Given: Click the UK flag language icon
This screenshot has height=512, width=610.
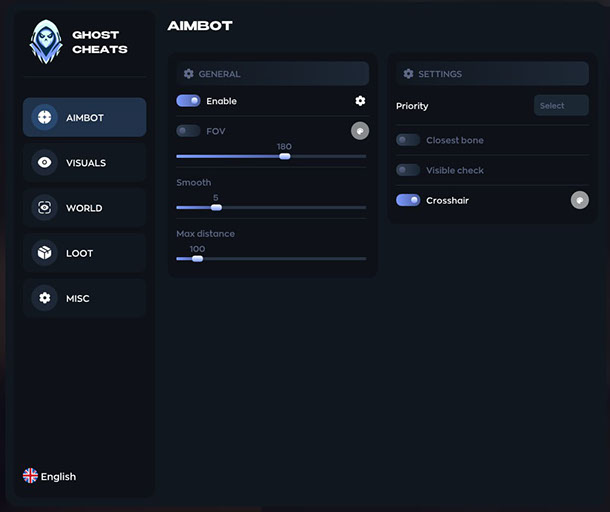Looking at the screenshot, I should click(30, 476).
